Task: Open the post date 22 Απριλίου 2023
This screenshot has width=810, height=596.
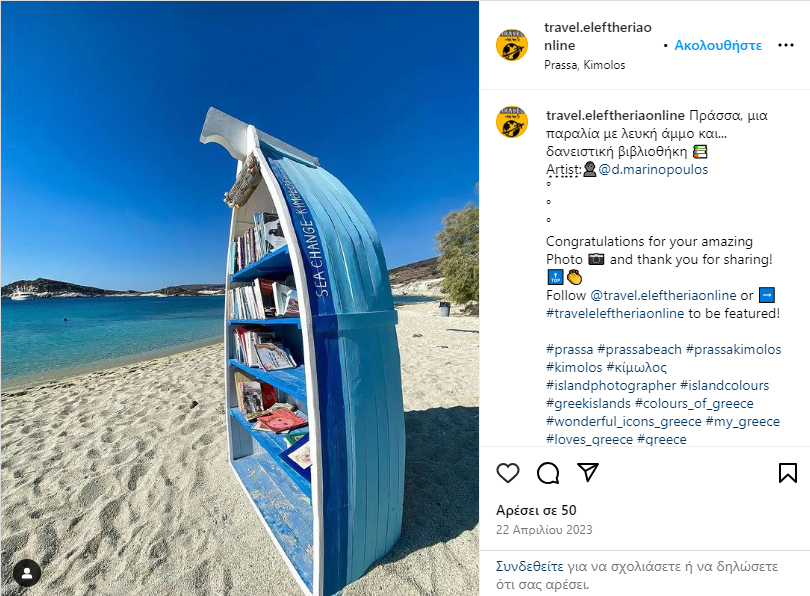Action: [544, 530]
